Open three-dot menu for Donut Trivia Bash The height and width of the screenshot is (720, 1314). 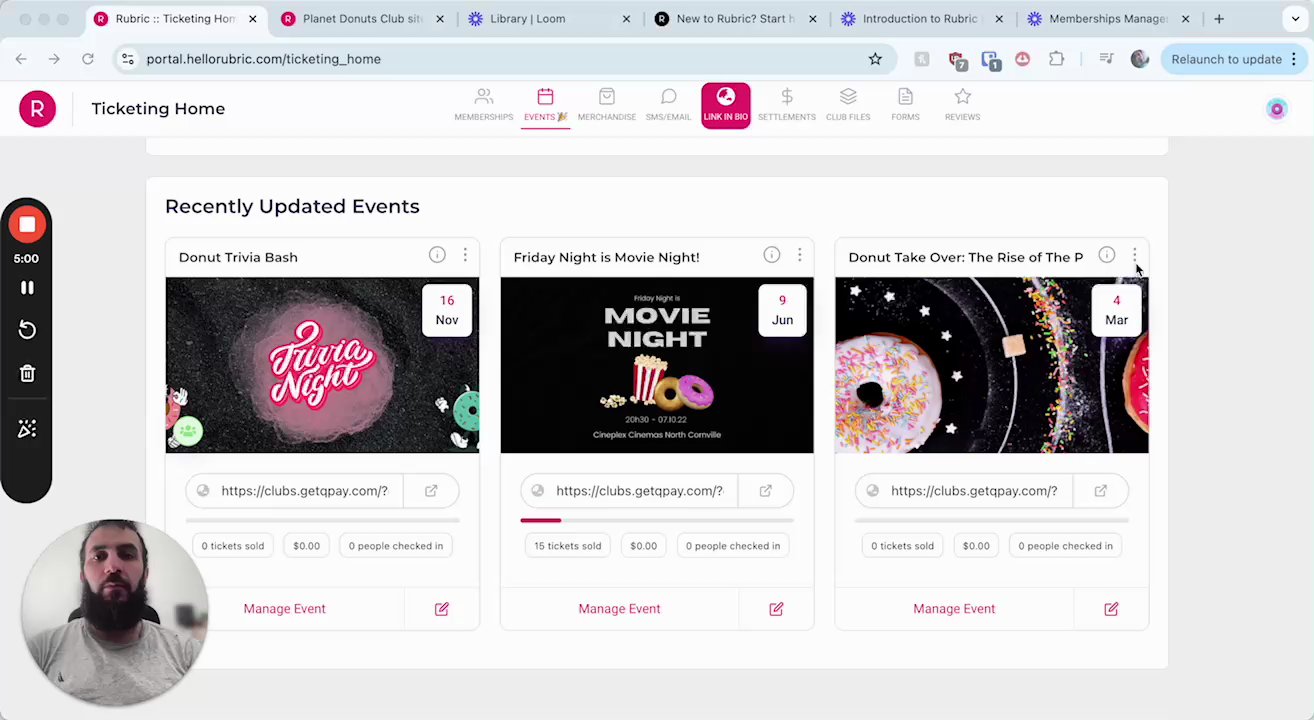pos(465,256)
